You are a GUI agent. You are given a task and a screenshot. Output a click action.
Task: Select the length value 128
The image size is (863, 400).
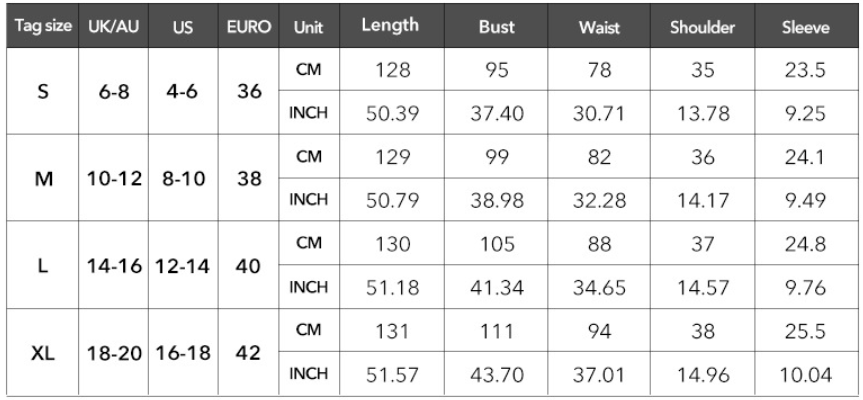[x=392, y=70]
